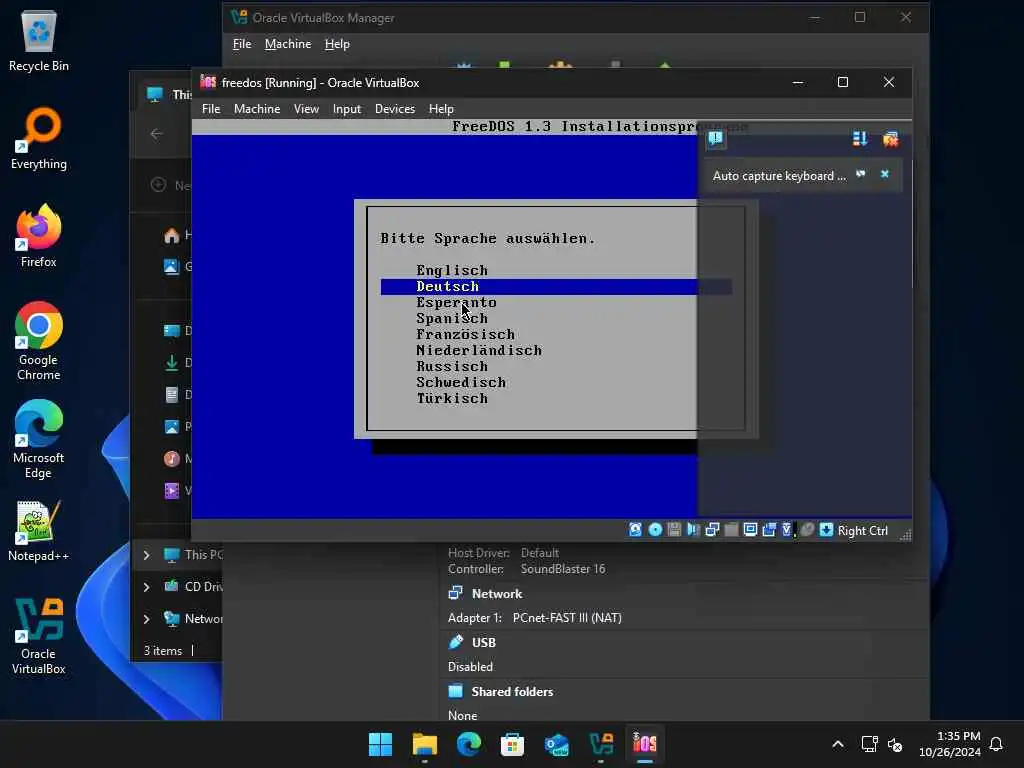Click the delete all notifications icon
The height and width of the screenshot is (768, 1024).
[x=890, y=138]
